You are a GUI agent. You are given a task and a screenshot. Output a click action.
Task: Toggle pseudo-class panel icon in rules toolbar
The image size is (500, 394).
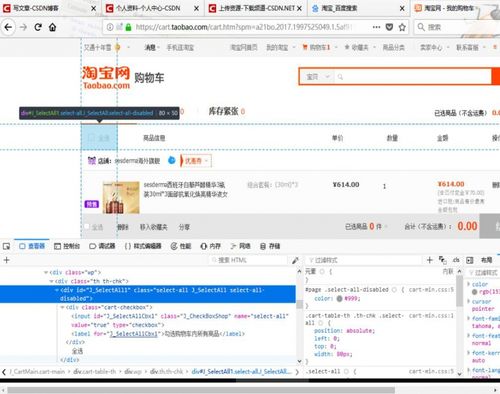(443, 260)
